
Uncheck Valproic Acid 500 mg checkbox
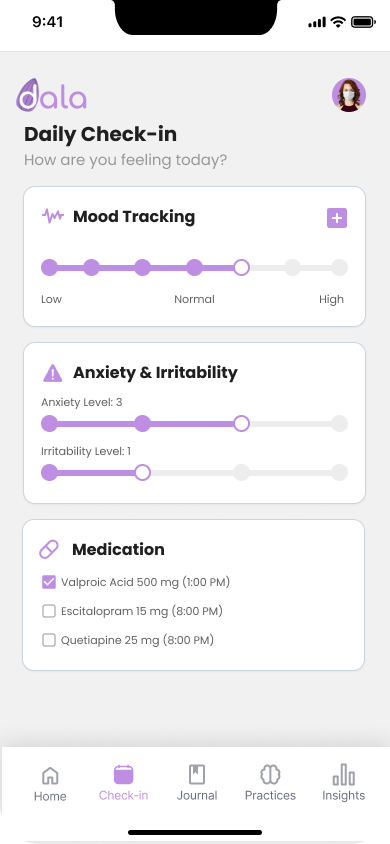click(x=49, y=582)
